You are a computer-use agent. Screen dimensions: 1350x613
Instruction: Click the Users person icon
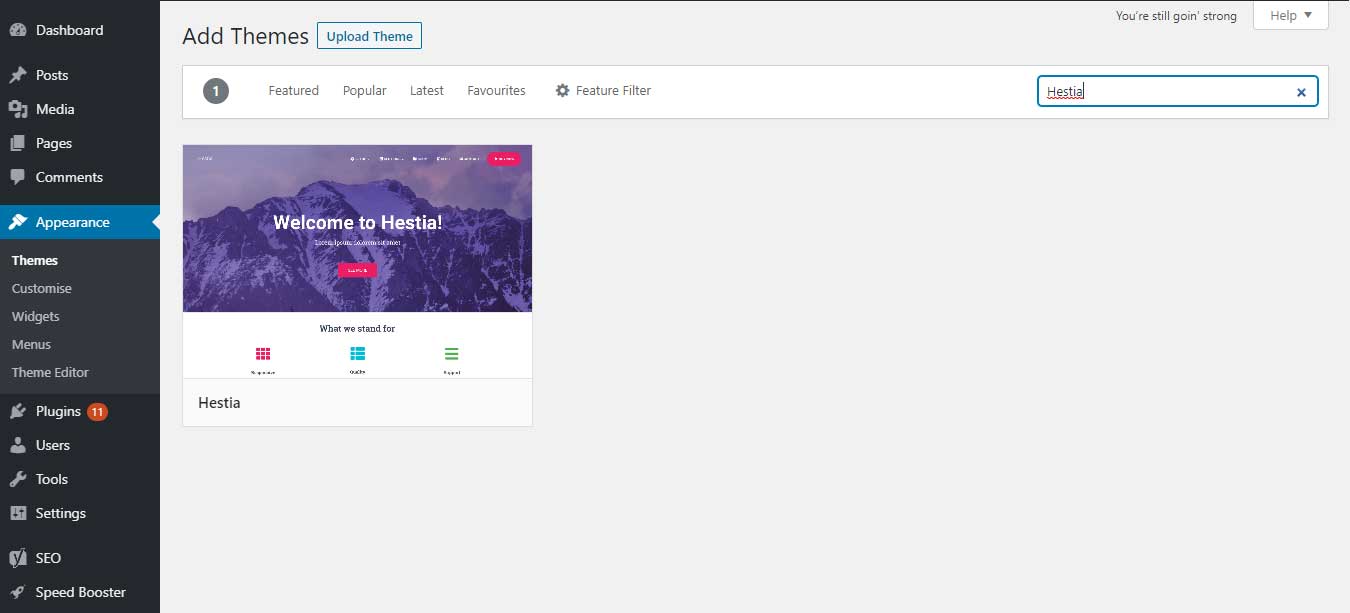coord(18,445)
